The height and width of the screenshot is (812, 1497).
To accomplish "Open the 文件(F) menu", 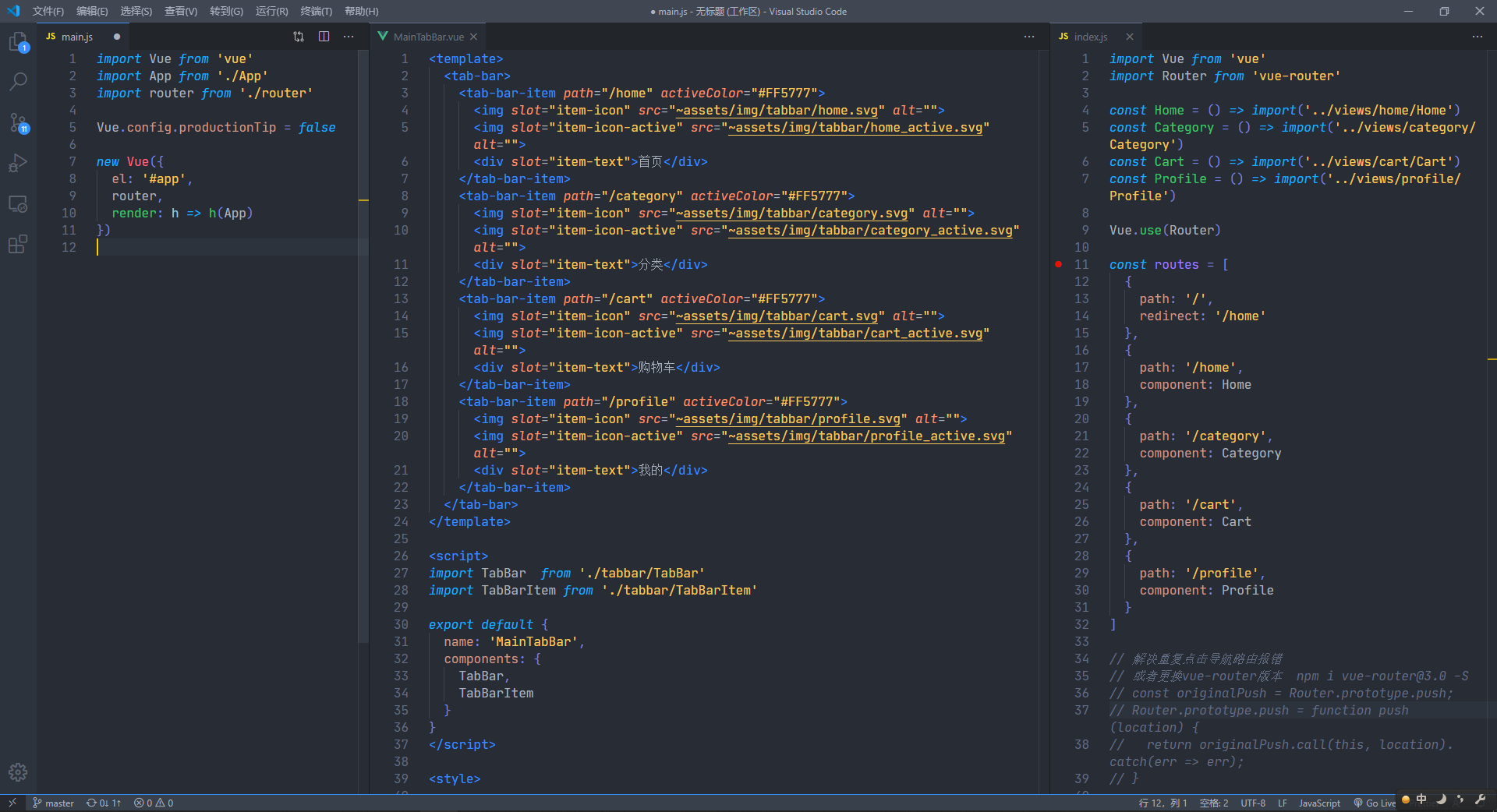I will 48,11.
